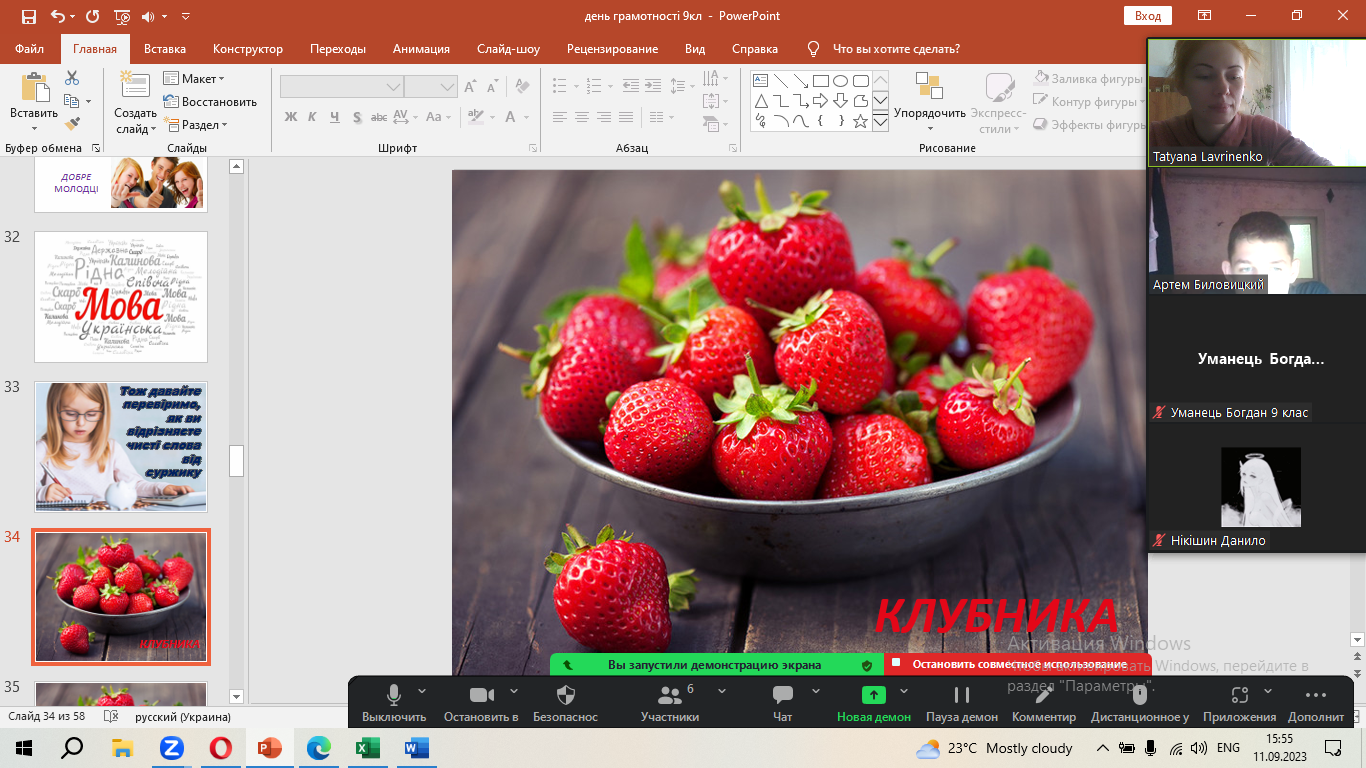The image size is (1366, 768).
Task: Switch to the Анимация tab
Action: coord(421,48)
